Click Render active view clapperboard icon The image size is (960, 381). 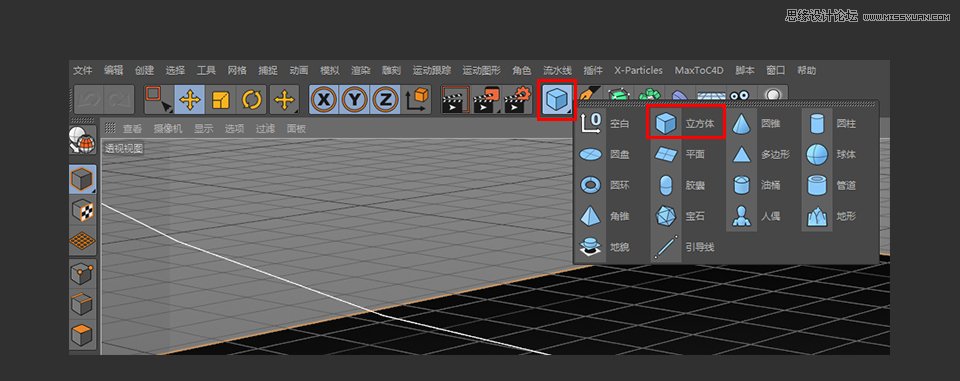coord(455,100)
